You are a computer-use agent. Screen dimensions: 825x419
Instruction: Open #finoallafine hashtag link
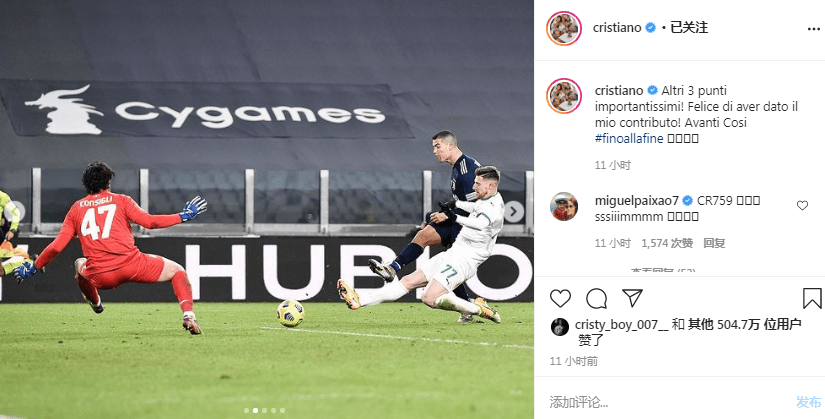(629, 139)
